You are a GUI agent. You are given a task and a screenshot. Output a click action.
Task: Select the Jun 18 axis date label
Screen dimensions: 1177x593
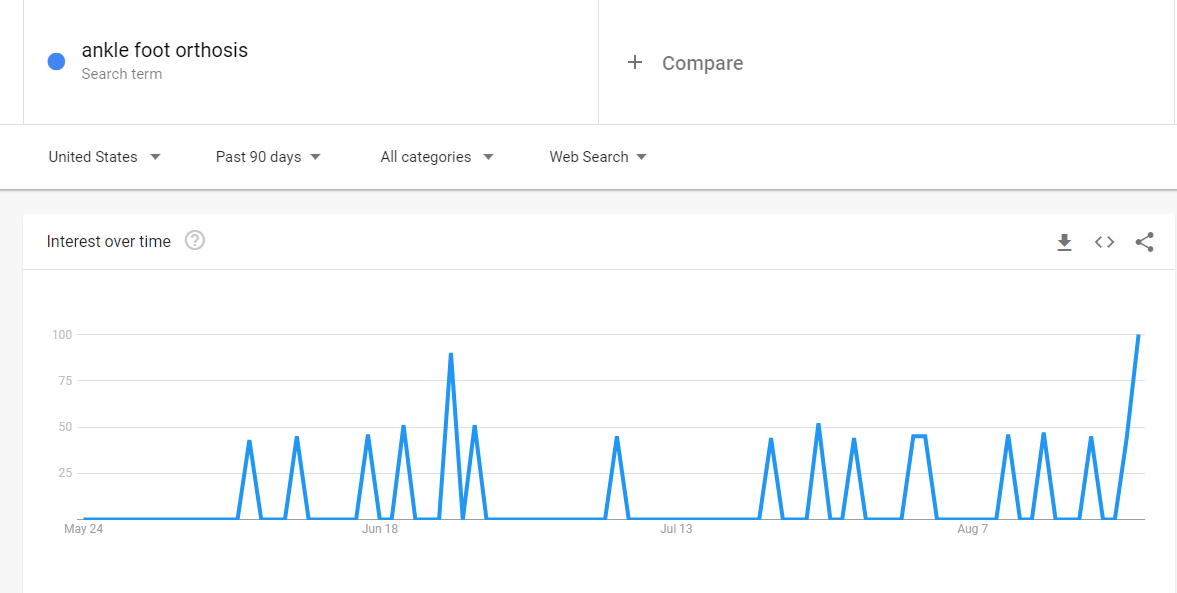[x=380, y=529]
